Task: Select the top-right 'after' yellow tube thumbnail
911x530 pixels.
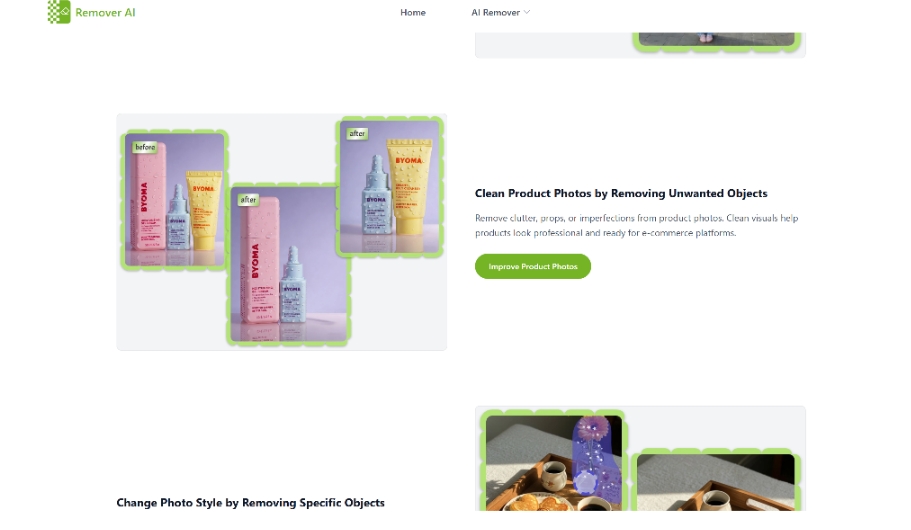Action: coord(390,187)
